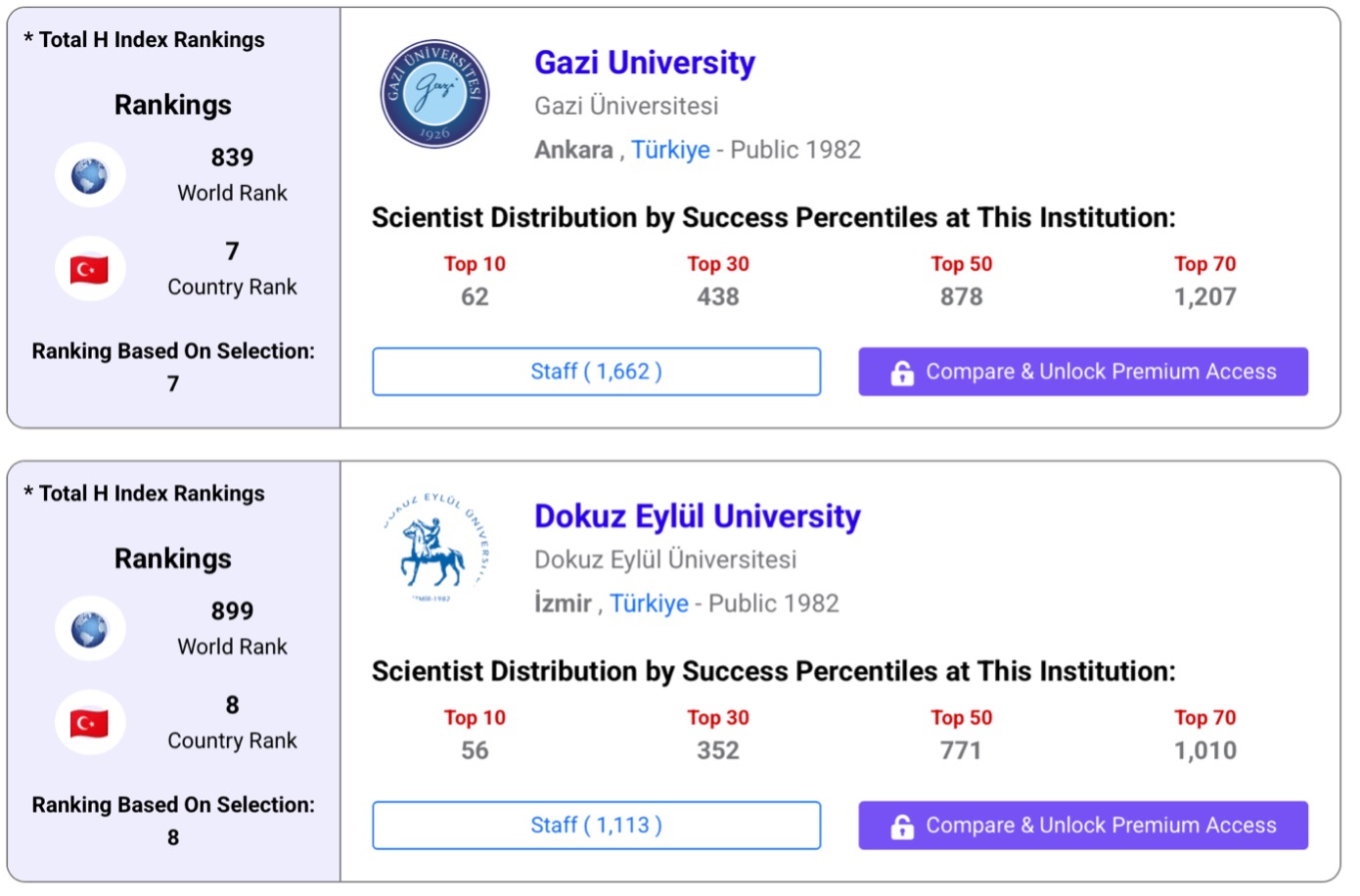
Task: Click Top 70 count 1,207
Action: point(1204,296)
